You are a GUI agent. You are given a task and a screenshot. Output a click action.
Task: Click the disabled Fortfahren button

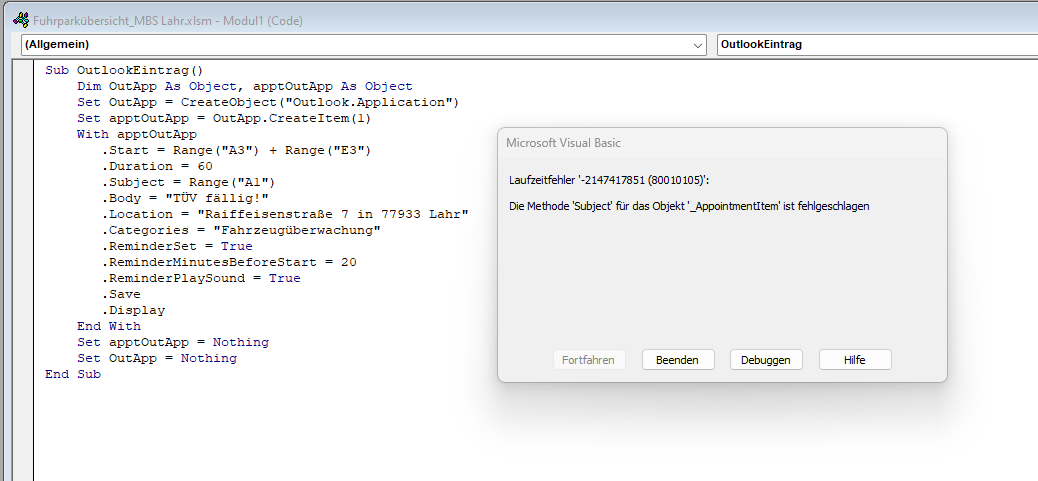pos(589,360)
